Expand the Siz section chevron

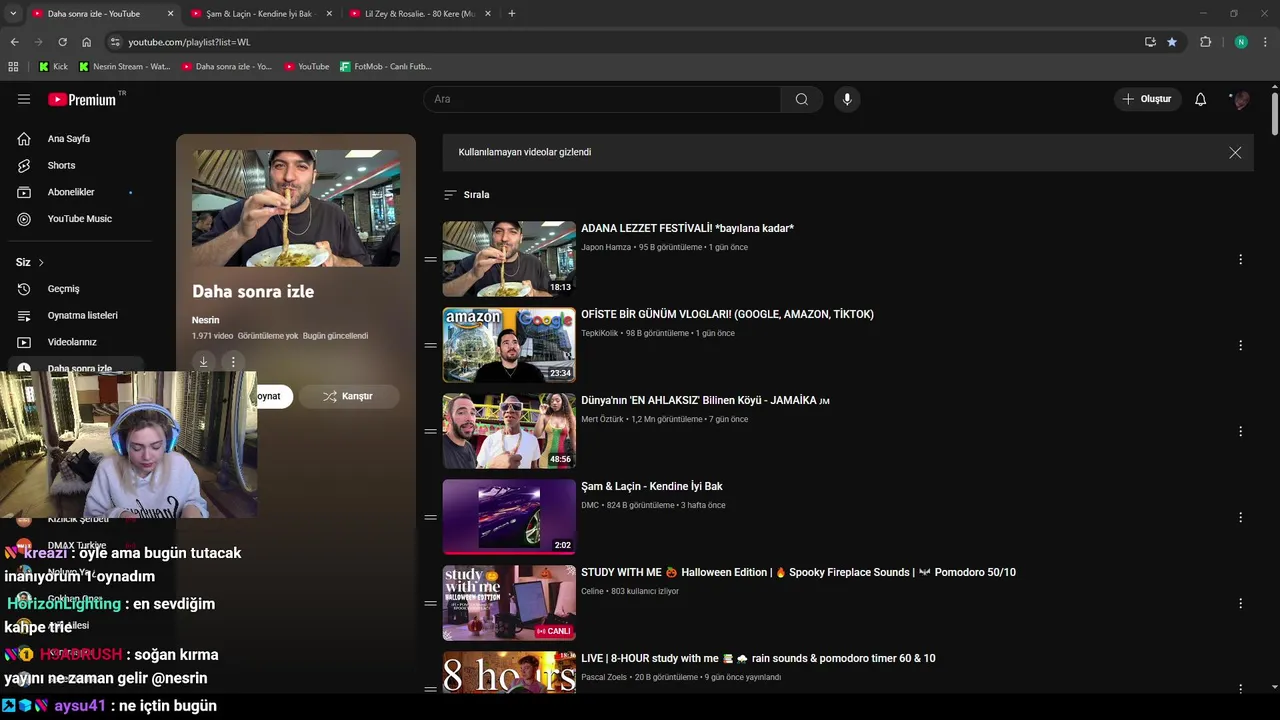click(41, 263)
